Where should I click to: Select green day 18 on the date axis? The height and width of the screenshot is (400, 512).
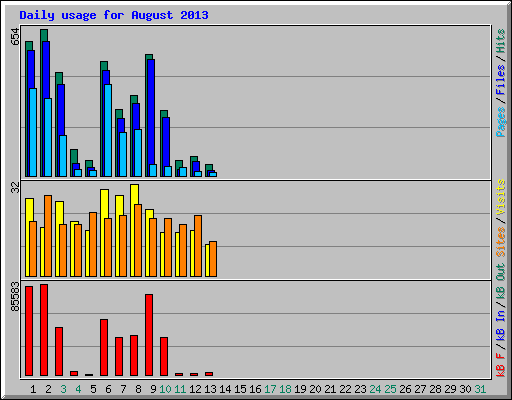click(285, 389)
